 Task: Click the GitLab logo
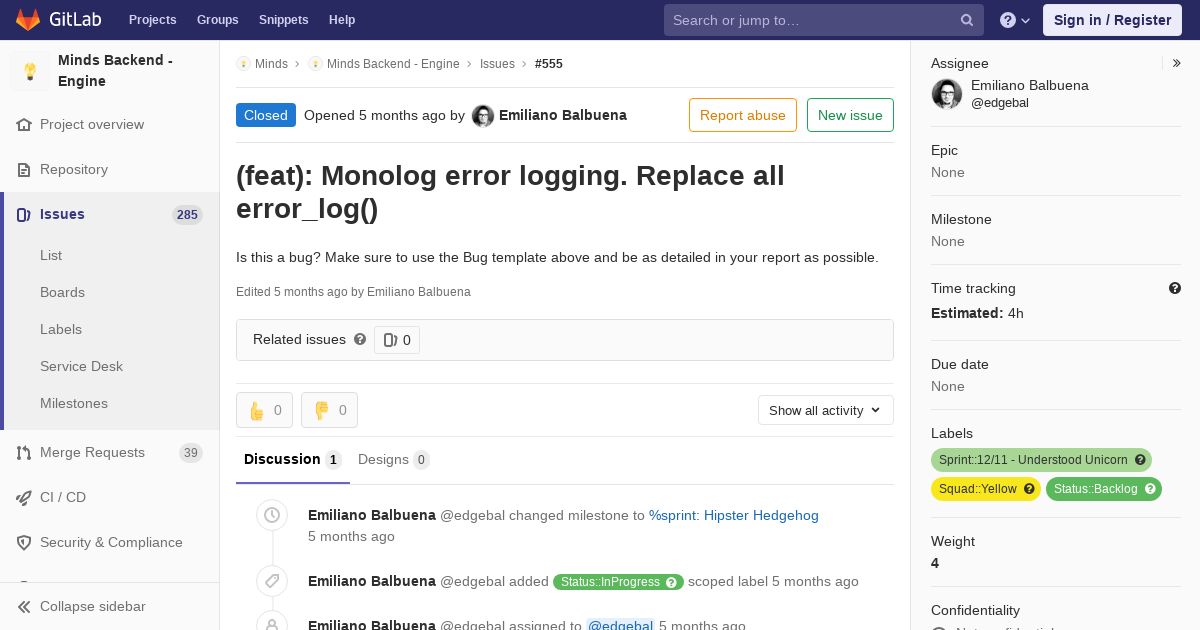click(58, 20)
